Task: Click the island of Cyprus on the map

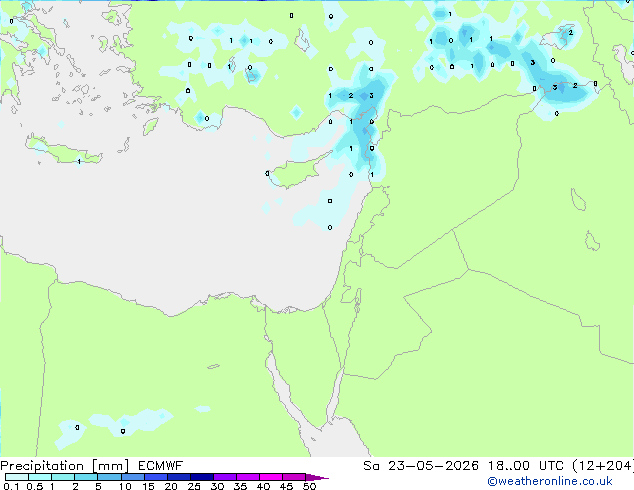Action: [x=297, y=171]
